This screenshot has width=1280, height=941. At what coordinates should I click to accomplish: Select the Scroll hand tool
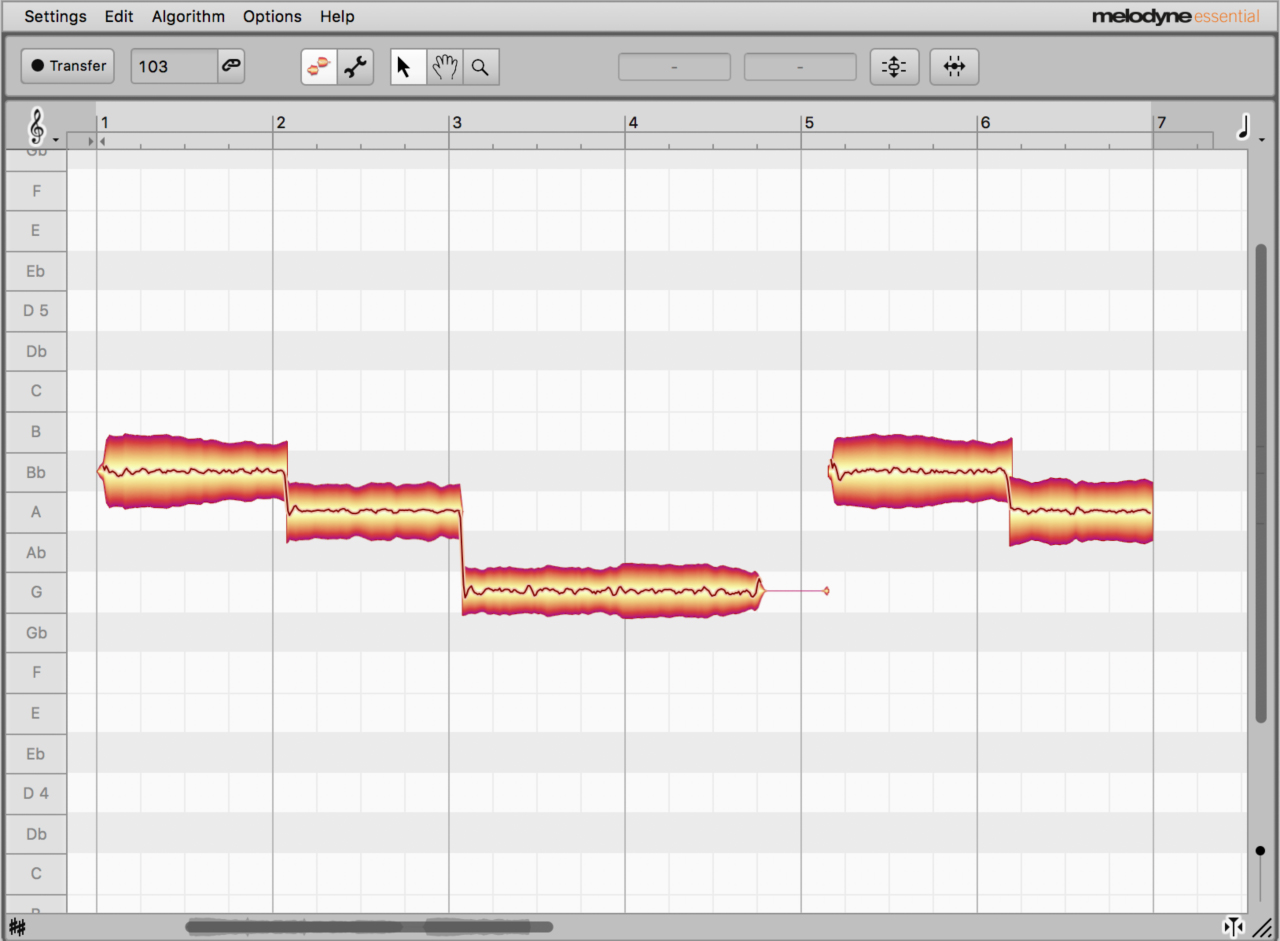(x=445, y=67)
